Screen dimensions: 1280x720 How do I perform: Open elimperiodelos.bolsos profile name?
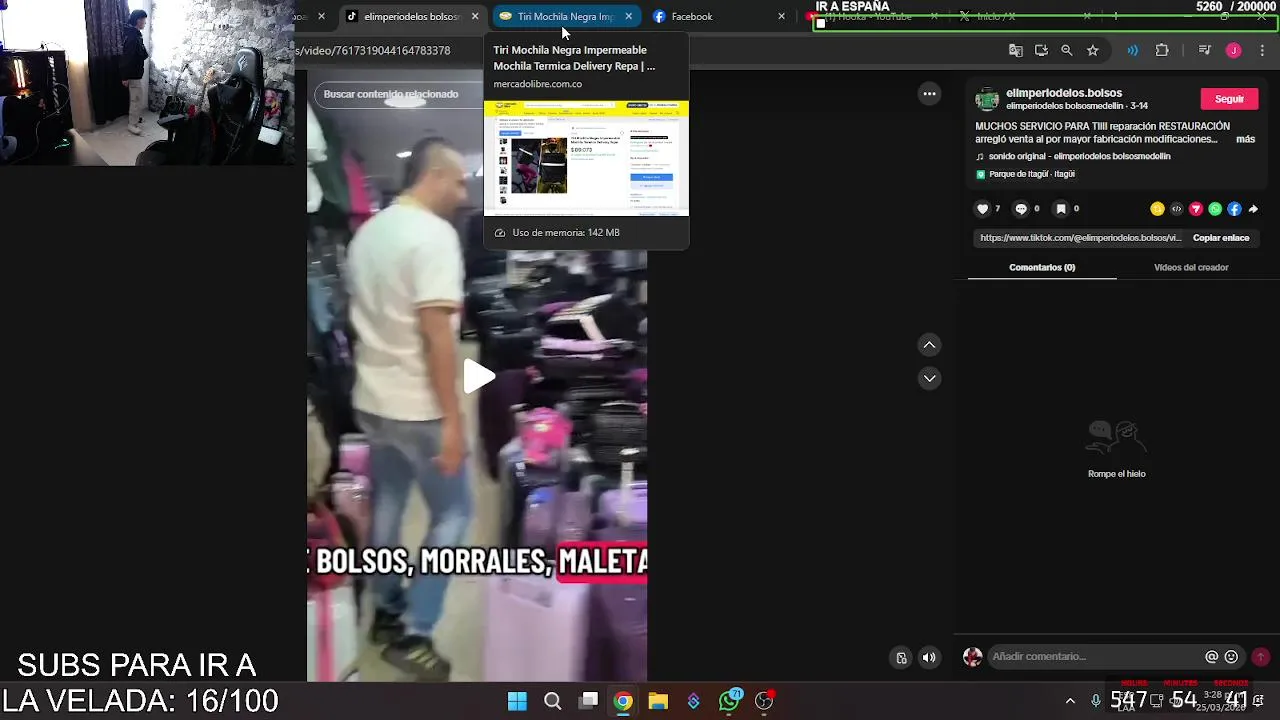tap(1064, 93)
